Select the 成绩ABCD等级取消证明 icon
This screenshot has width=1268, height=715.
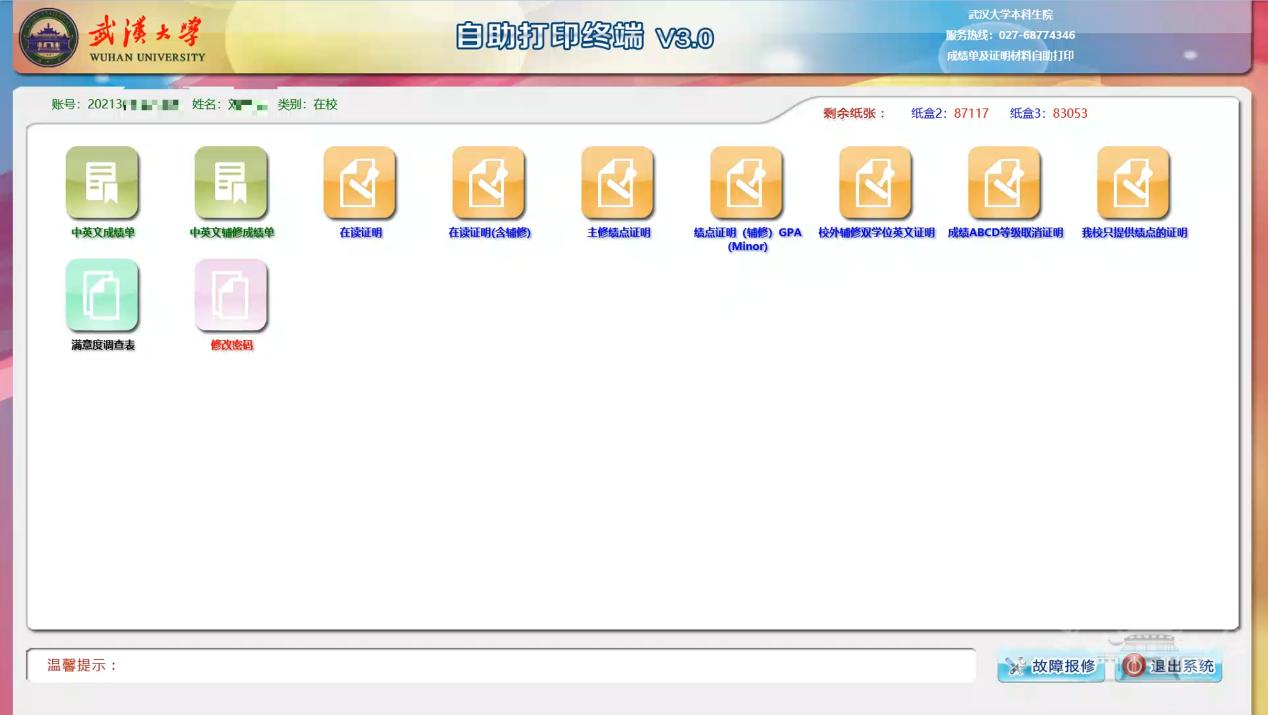(x=1005, y=183)
